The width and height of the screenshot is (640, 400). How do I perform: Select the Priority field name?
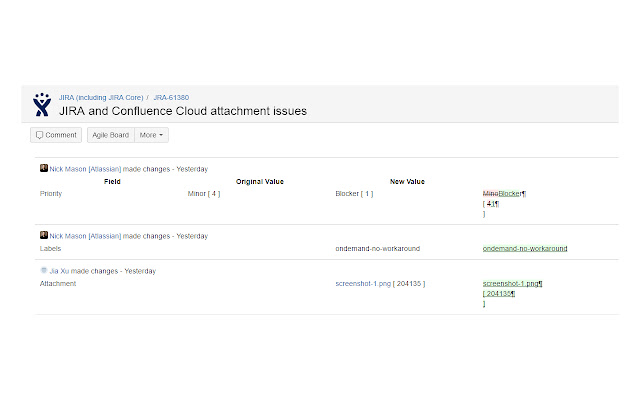coord(51,193)
